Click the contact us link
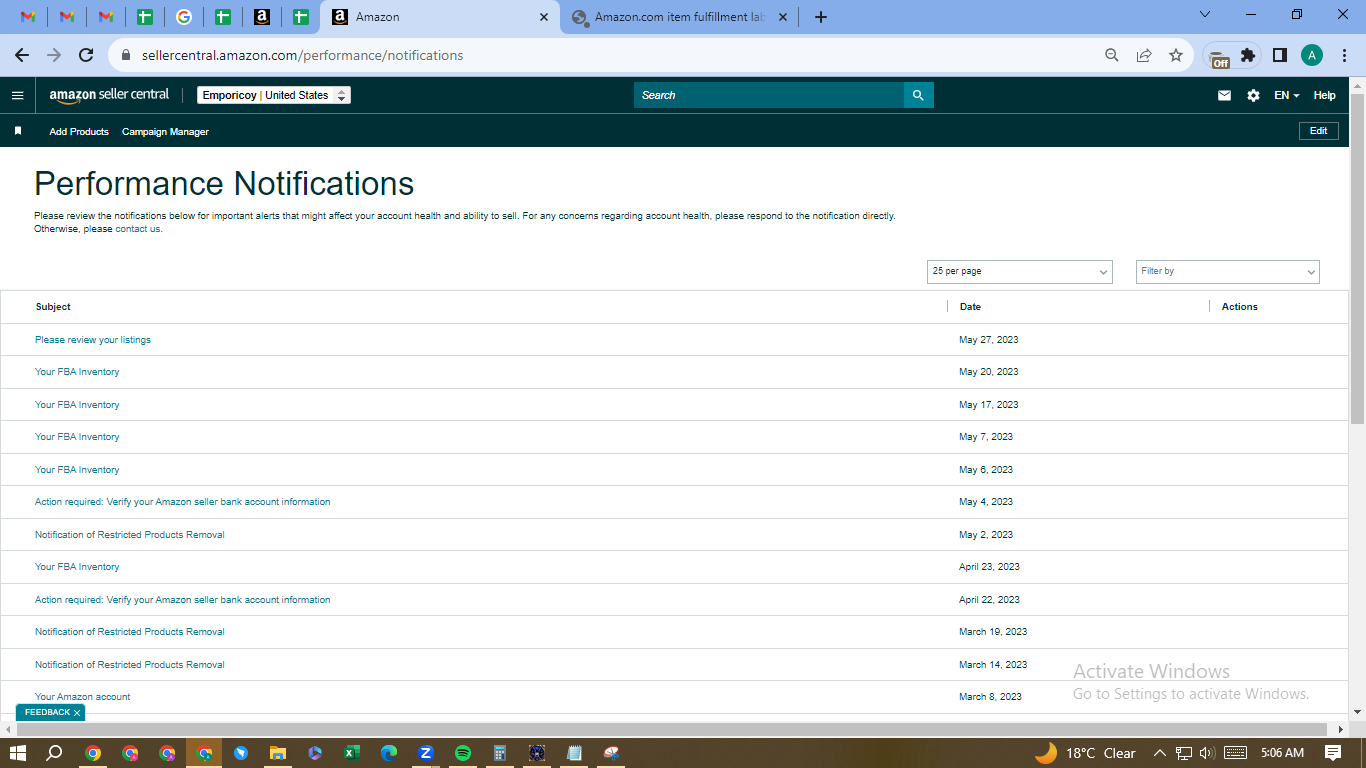Viewport: 1366px width, 768px height. [x=138, y=229]
